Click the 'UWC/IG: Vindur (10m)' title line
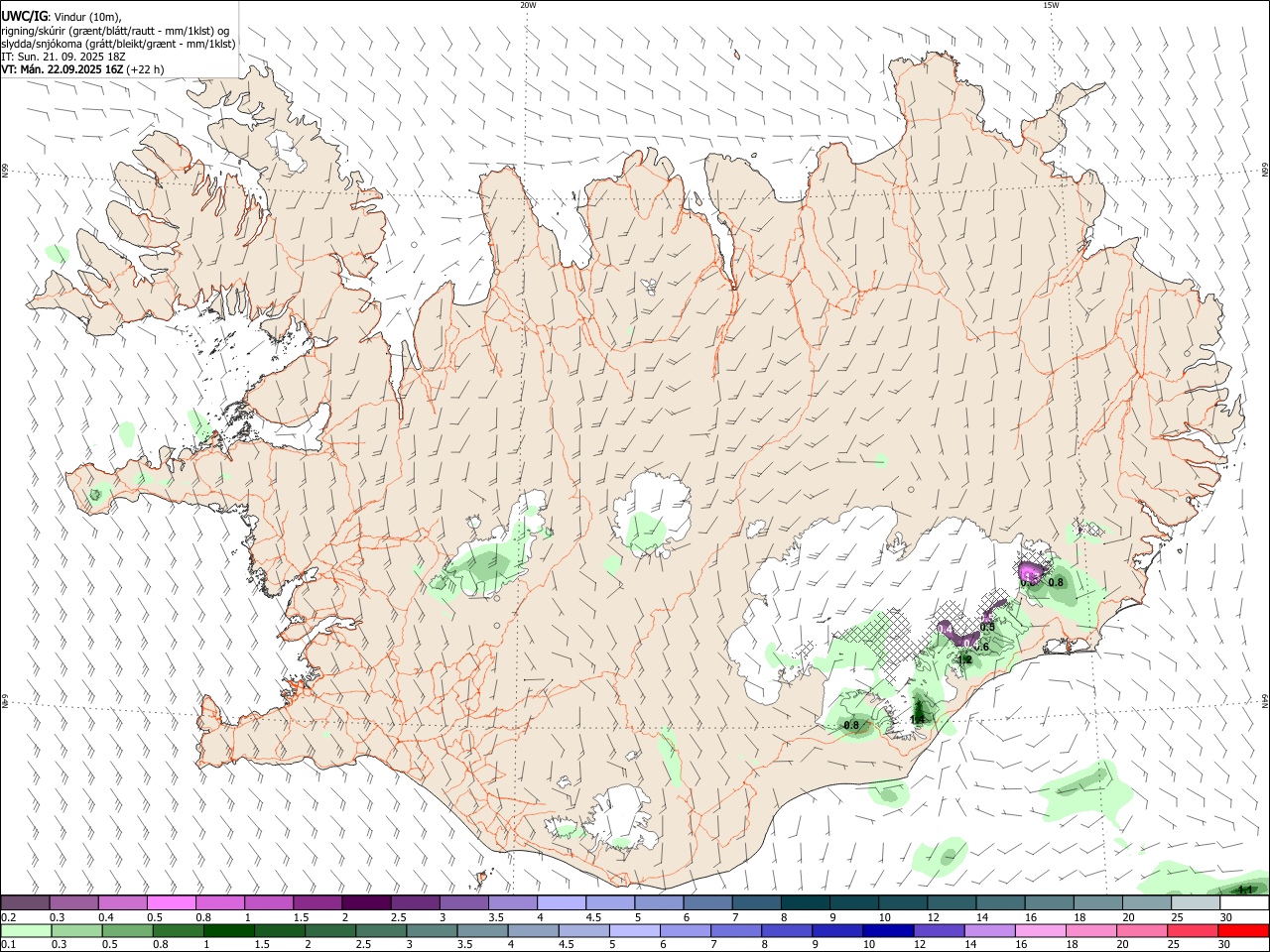The width and height of the screenshot is (1270, 952). coord(61,16)
